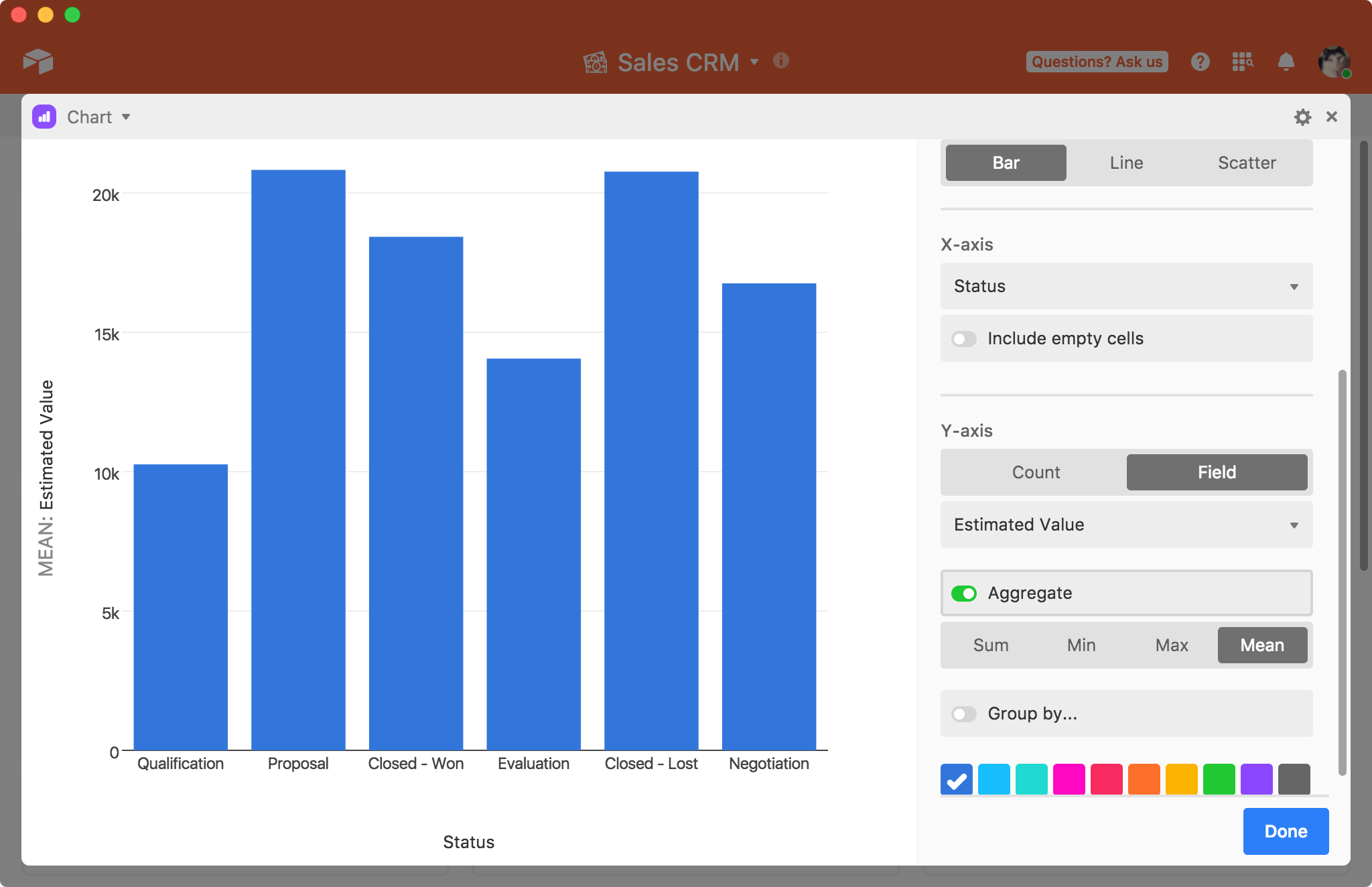Pick the pink chart color swatch

point(1070,779)
